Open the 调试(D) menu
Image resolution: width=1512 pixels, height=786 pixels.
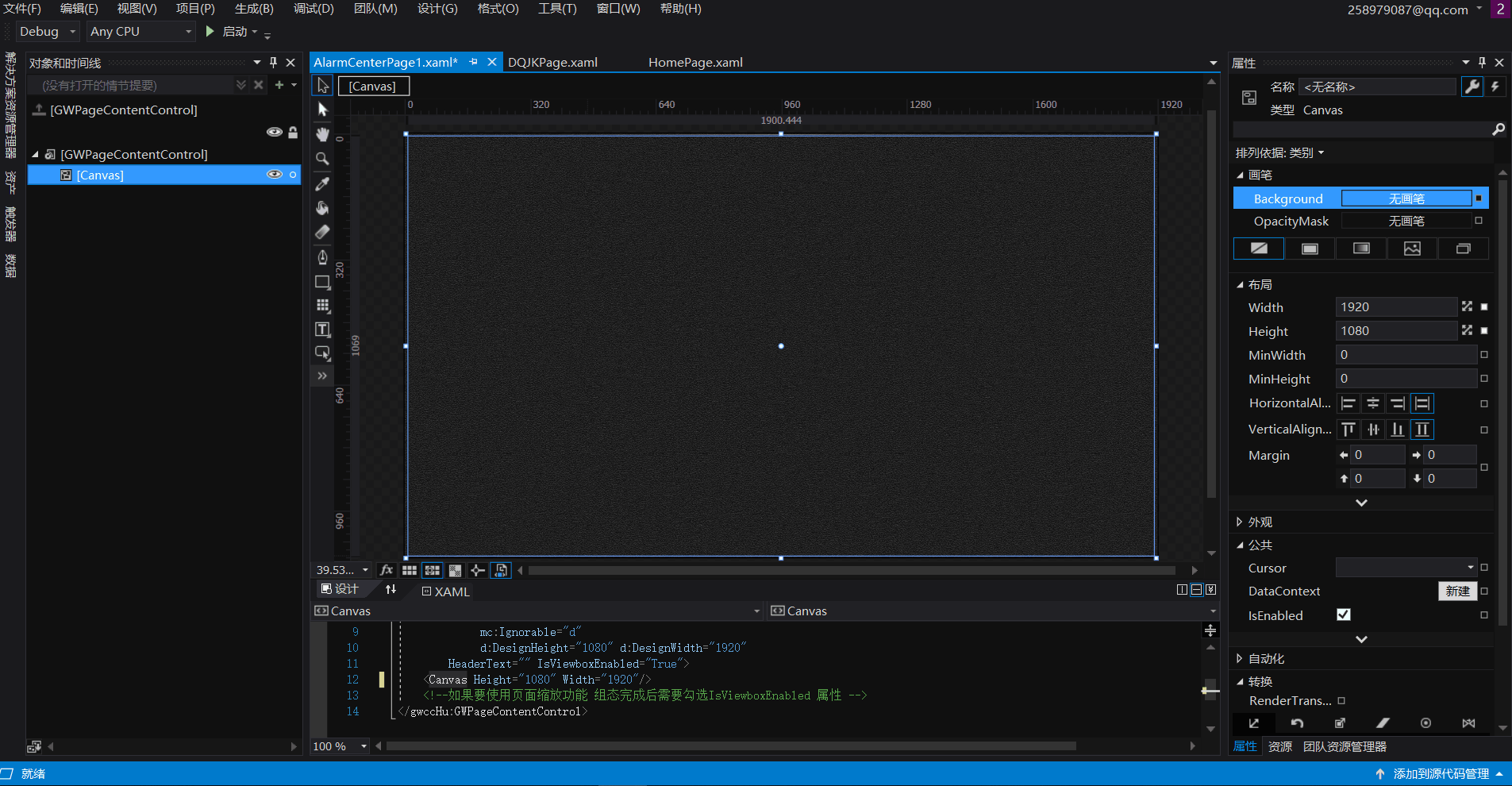(x=314, y=9)
